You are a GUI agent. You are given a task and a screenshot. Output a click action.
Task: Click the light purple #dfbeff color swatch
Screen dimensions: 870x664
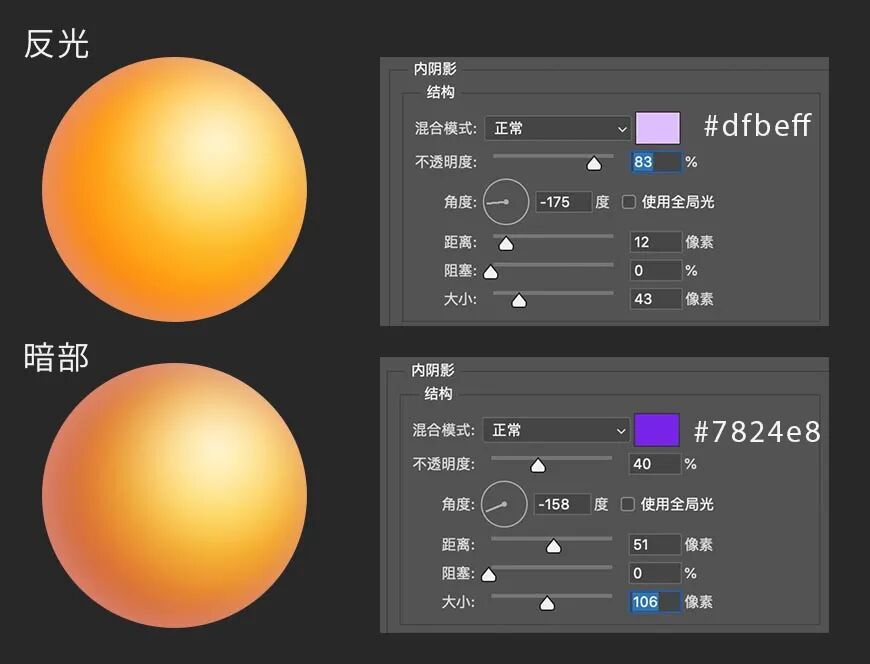point(657,128)
